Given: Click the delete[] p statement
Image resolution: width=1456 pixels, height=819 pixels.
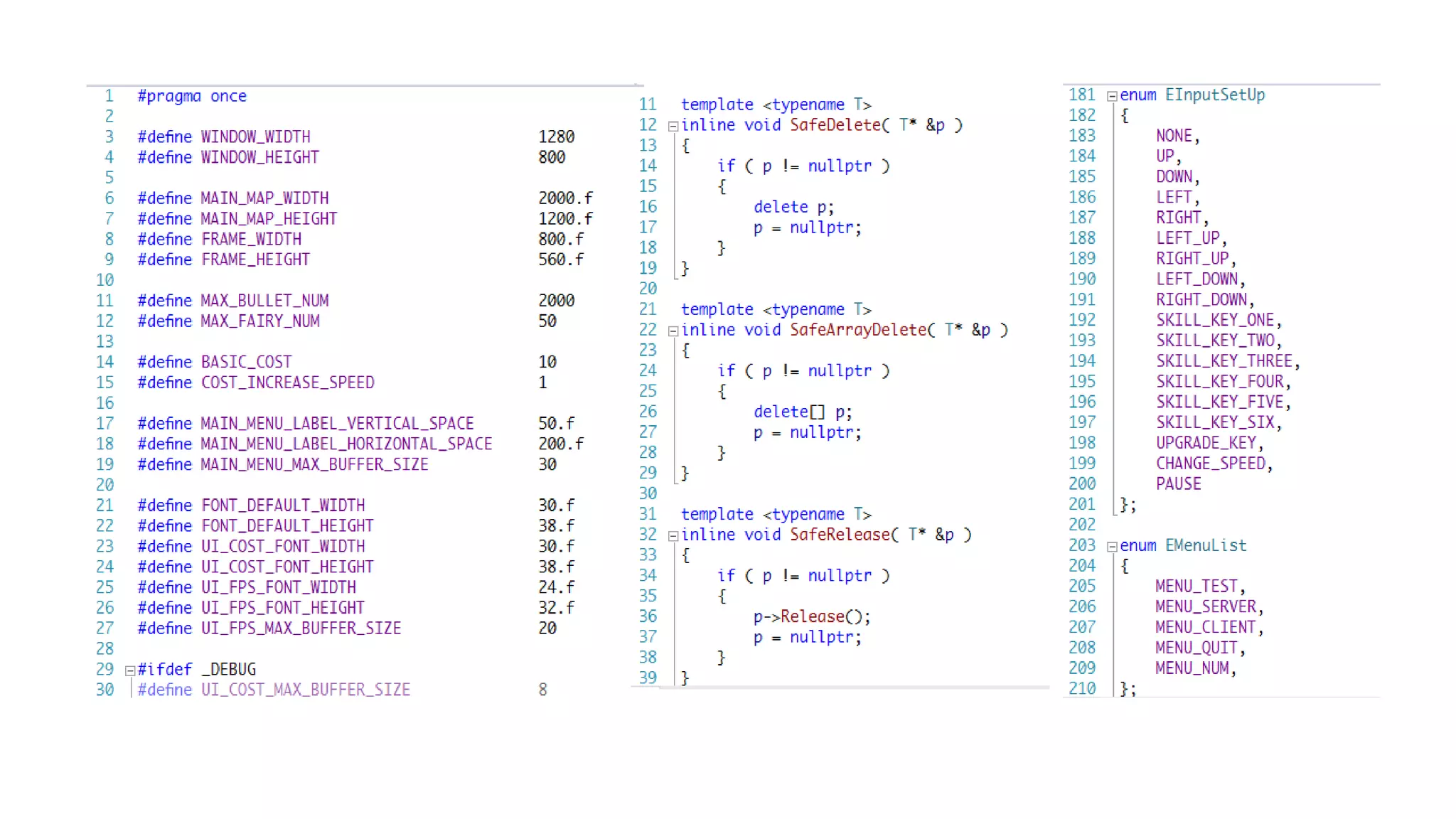Looking at the screenshot, I should (802, 412).
